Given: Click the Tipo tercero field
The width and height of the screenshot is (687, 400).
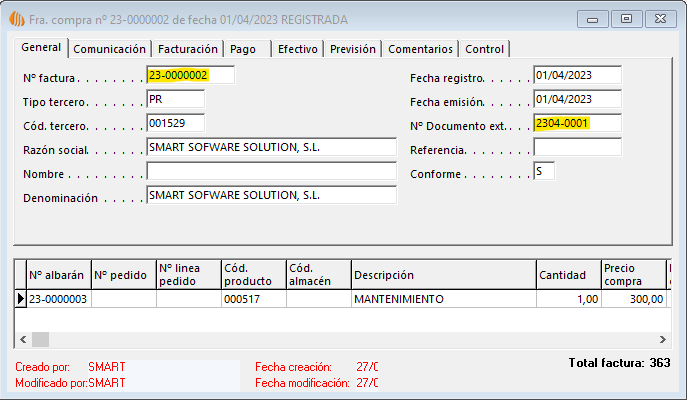Looking at the screenshot, I should click(175, 99).
